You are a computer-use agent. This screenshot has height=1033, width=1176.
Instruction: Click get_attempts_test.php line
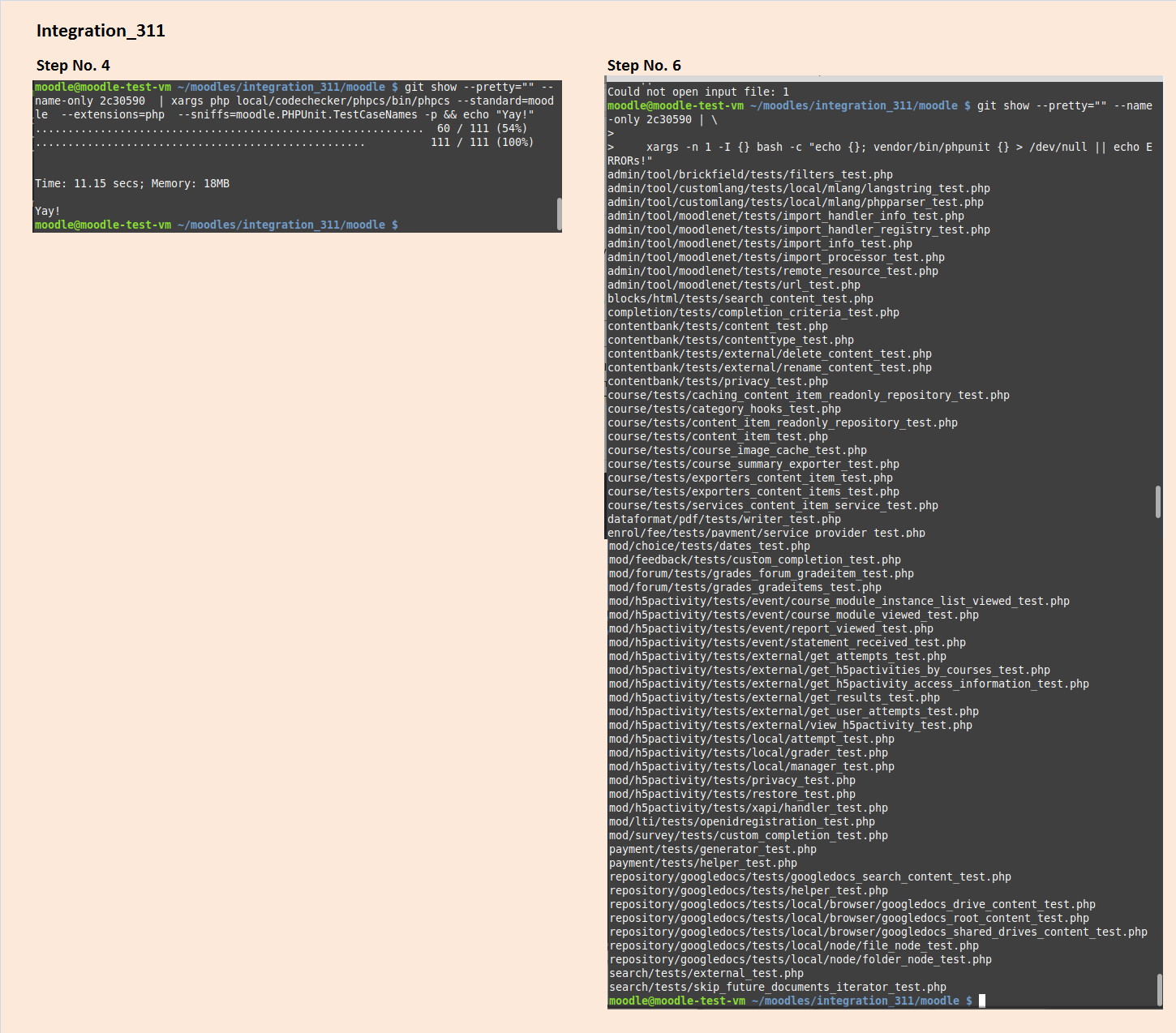pyautogui.click(x=778, y=657)
